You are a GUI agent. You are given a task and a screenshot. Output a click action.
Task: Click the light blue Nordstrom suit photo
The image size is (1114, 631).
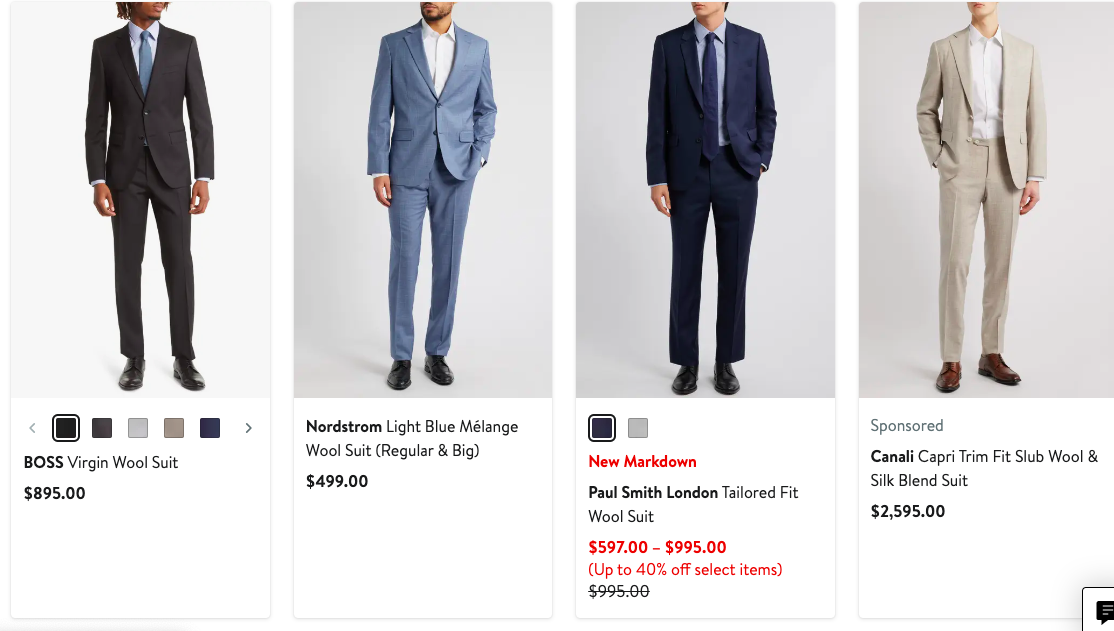[x=423, y=200]
